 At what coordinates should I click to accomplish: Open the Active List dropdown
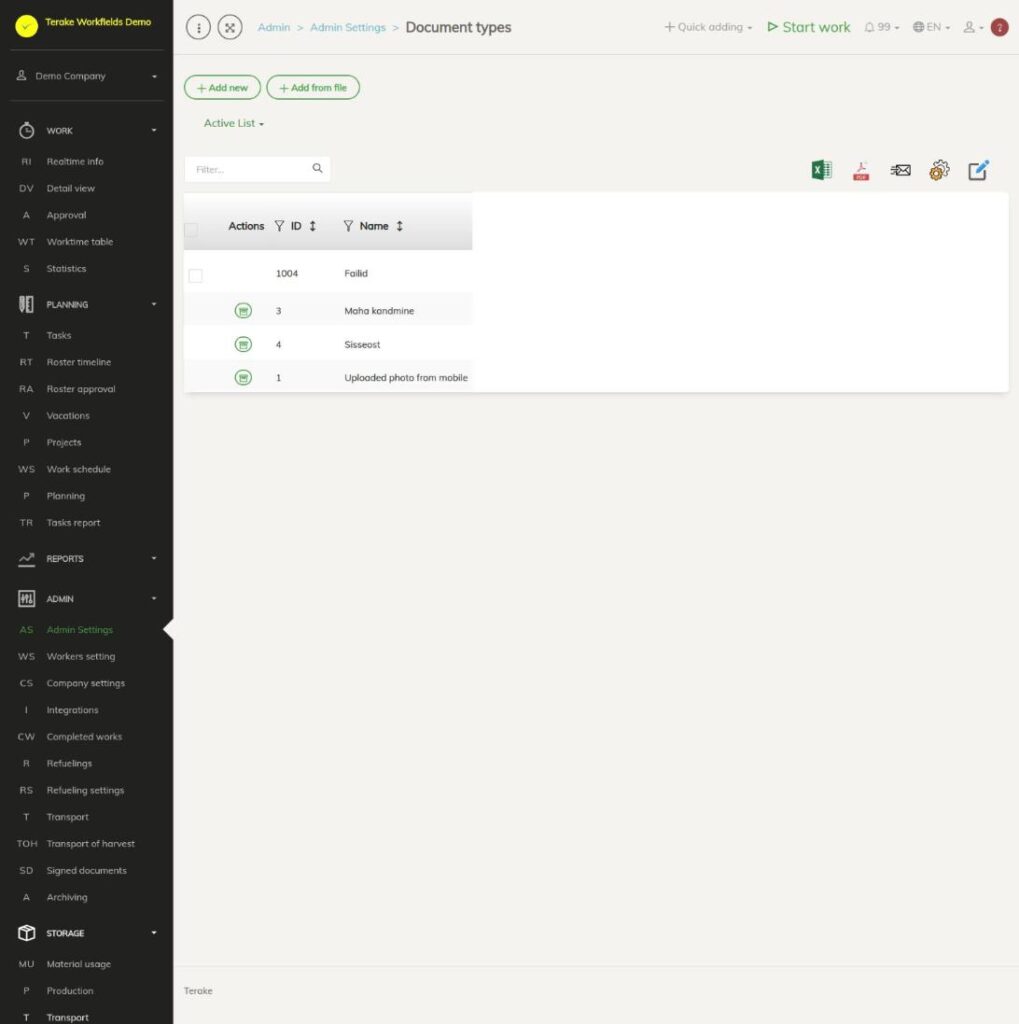tap(233, 123)
